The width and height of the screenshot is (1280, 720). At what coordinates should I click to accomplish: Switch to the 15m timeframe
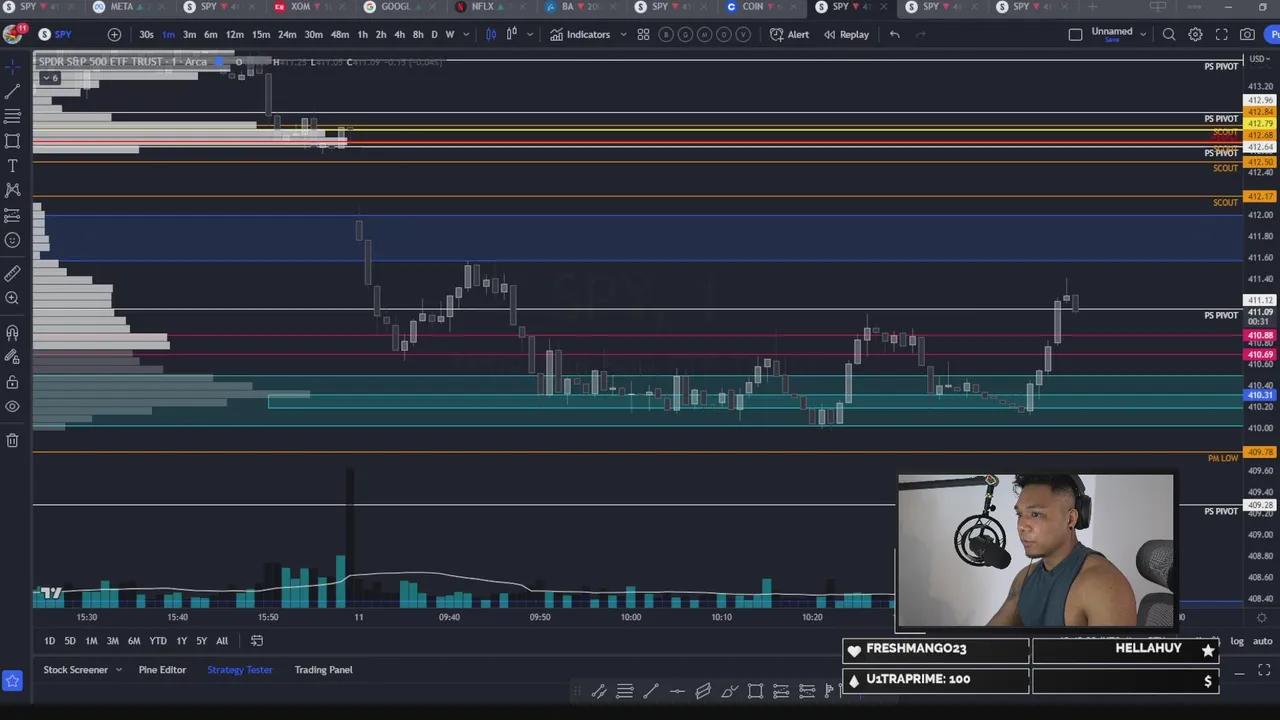coord(261,34)
